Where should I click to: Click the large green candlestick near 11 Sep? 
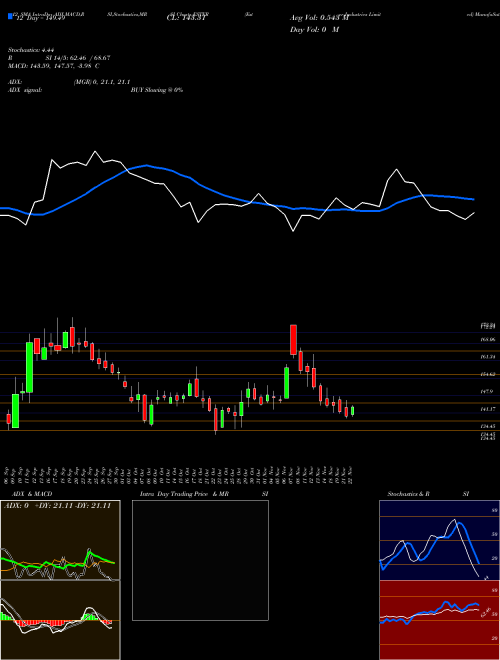pyautogui.click(x=29, y=367)
